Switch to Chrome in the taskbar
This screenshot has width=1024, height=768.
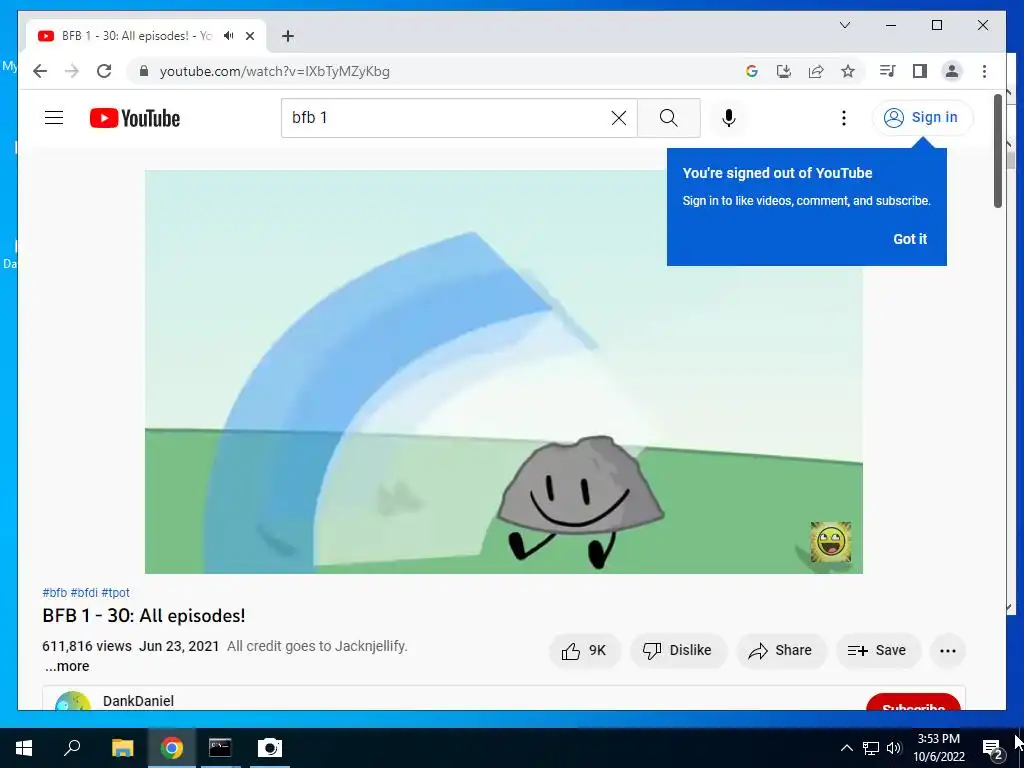[x=172, y=748]
